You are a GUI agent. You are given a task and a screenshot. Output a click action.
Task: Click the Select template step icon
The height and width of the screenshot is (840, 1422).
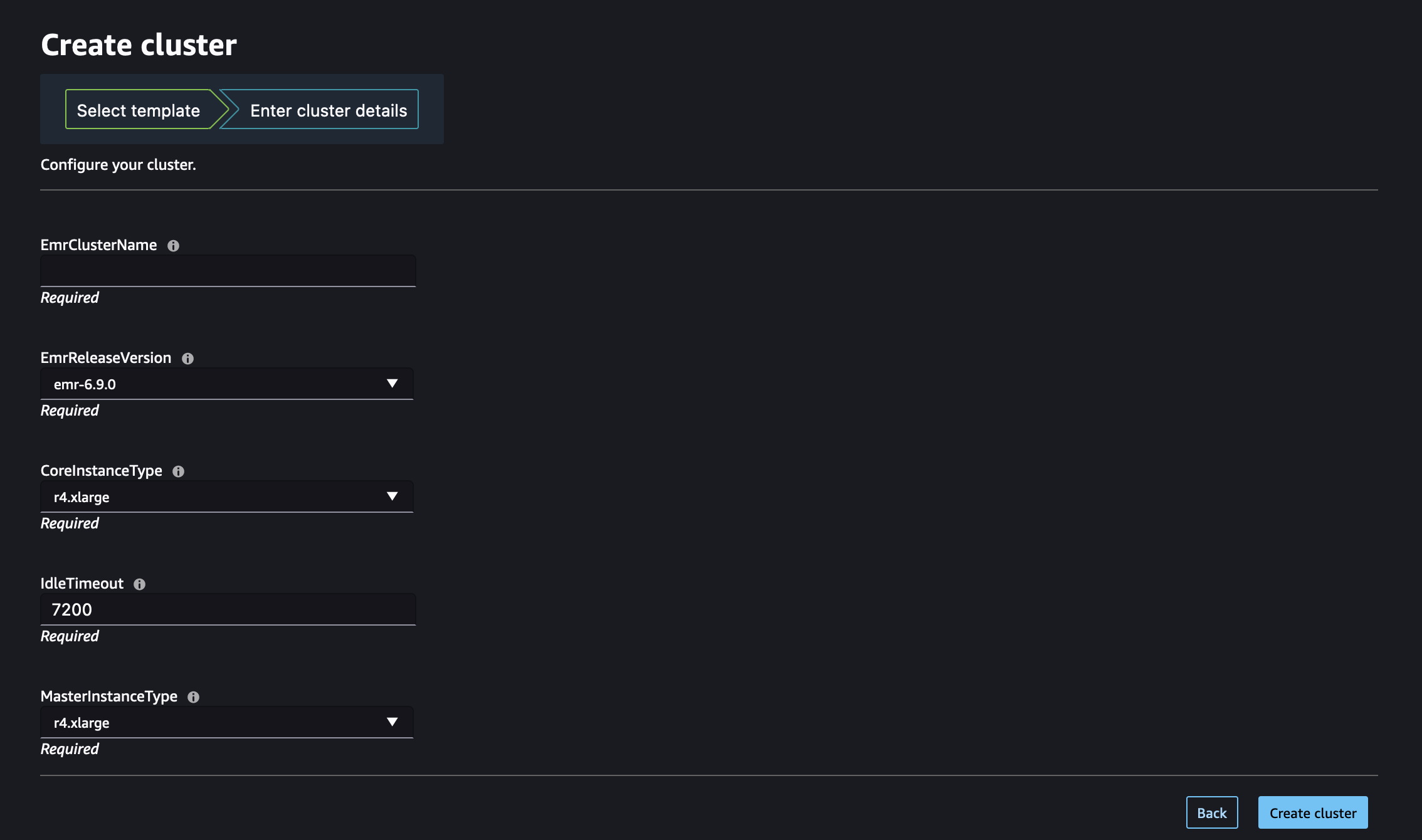138,109
